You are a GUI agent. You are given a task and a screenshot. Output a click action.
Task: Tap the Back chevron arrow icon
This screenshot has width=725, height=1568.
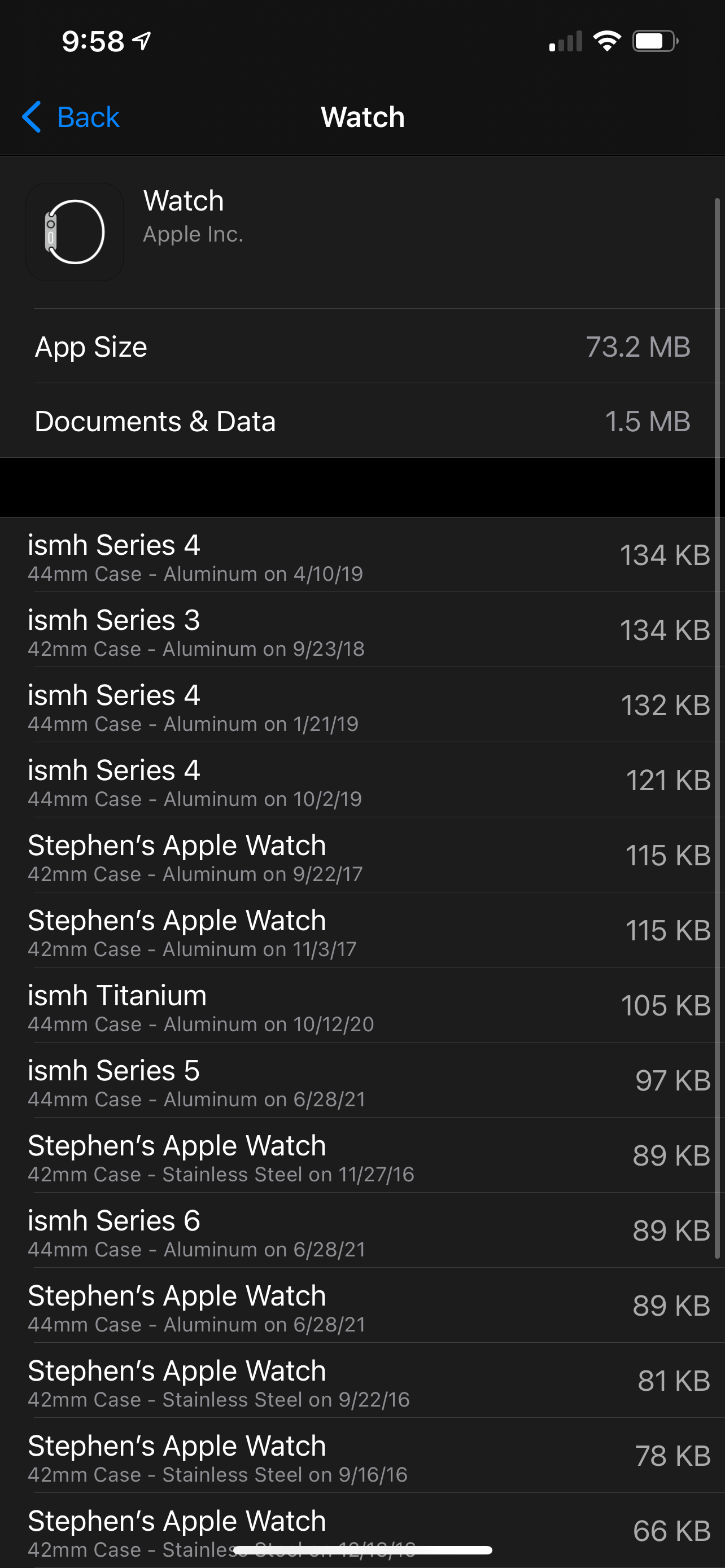pos(32,117)
